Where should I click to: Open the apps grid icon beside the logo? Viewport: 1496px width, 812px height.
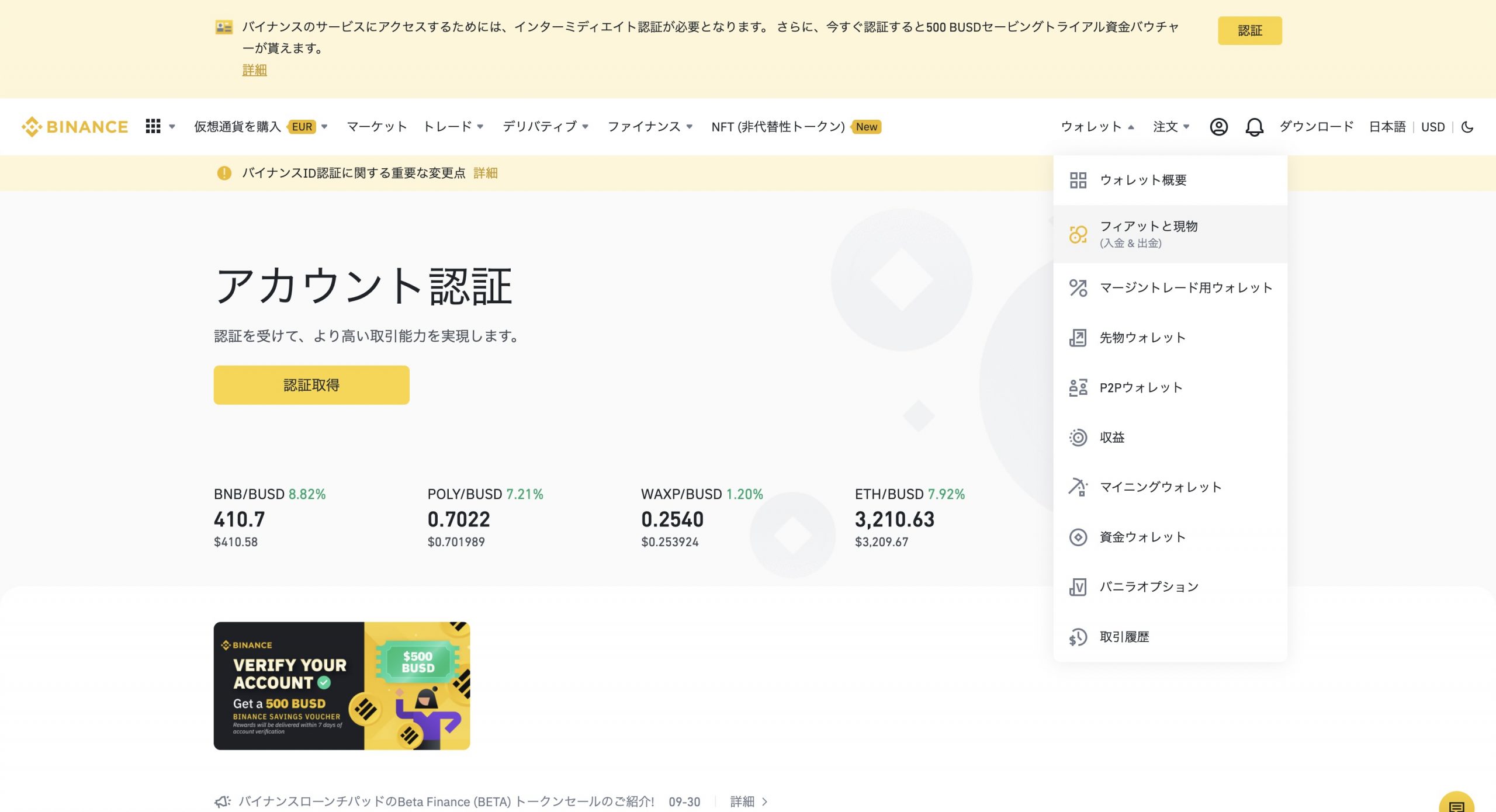[152, 127]
